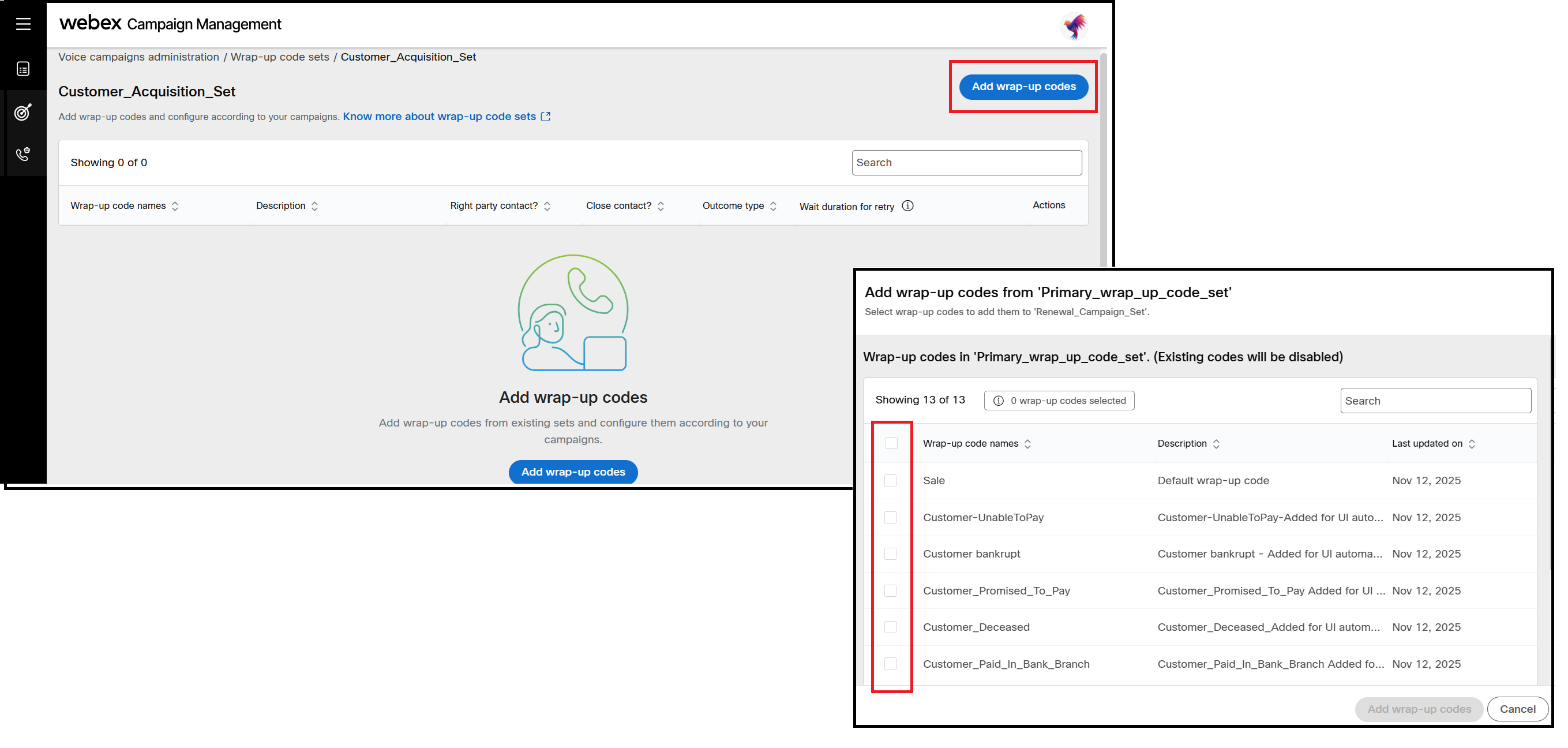Click info icon in wrap-up codes selected badge

[998, 401]
